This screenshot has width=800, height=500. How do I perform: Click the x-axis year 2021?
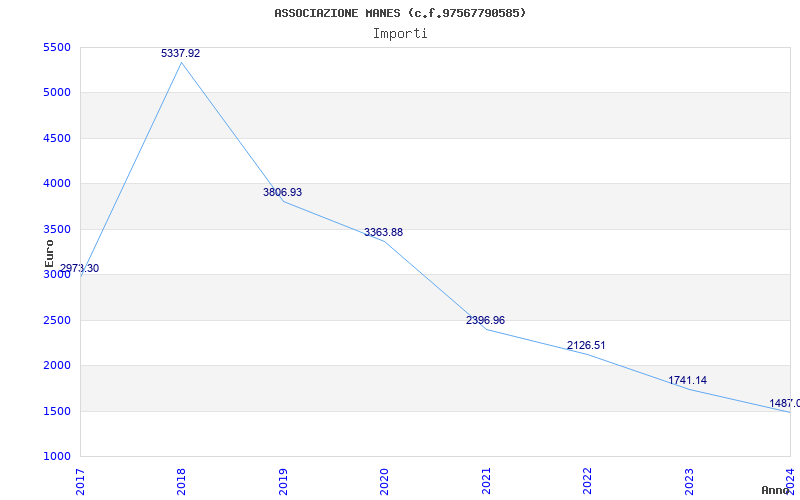click(485, 482)
